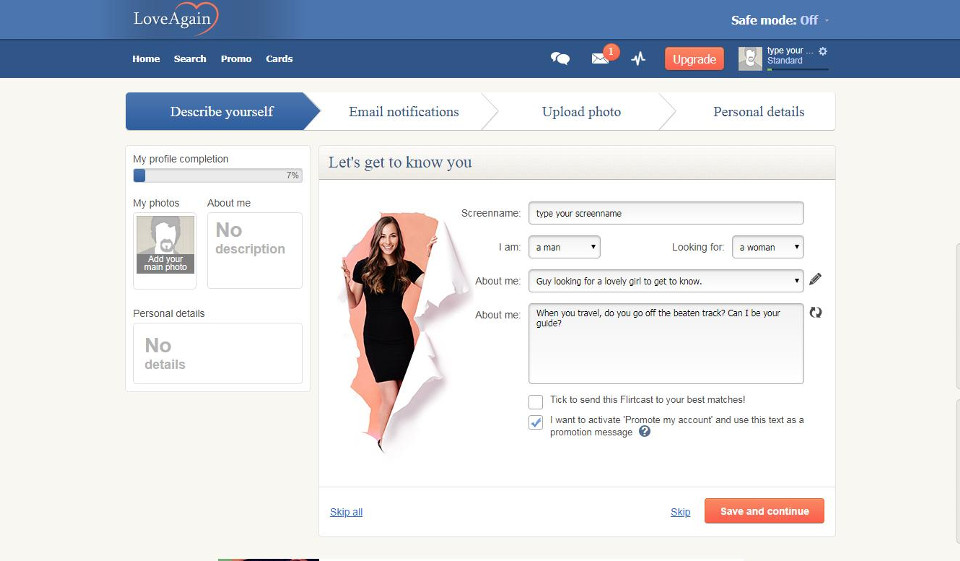Go to the Search menu item
The image size is (960, 561).
[x=190, y=59]
